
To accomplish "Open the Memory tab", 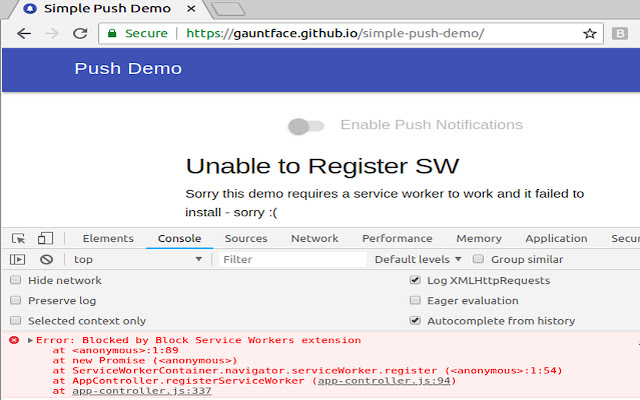I will point(479,238).
